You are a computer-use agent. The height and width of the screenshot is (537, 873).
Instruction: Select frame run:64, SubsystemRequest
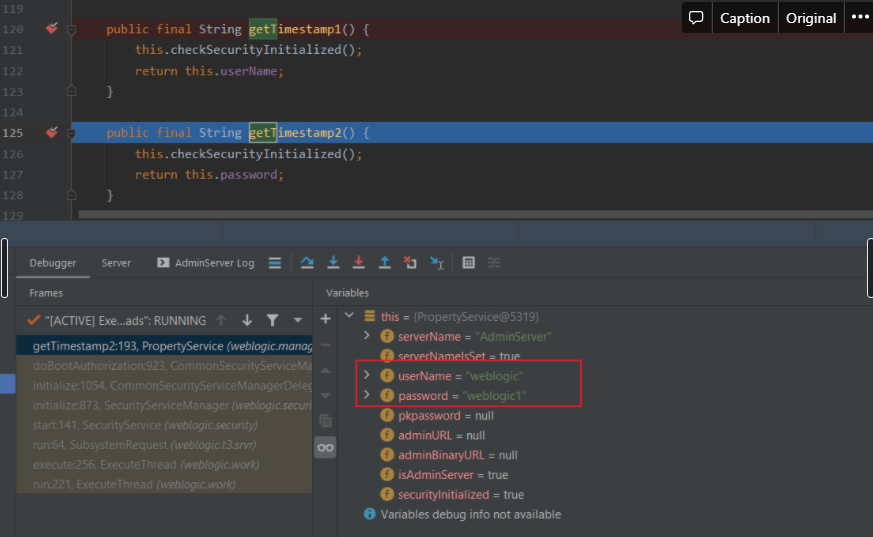coord(164,445)
